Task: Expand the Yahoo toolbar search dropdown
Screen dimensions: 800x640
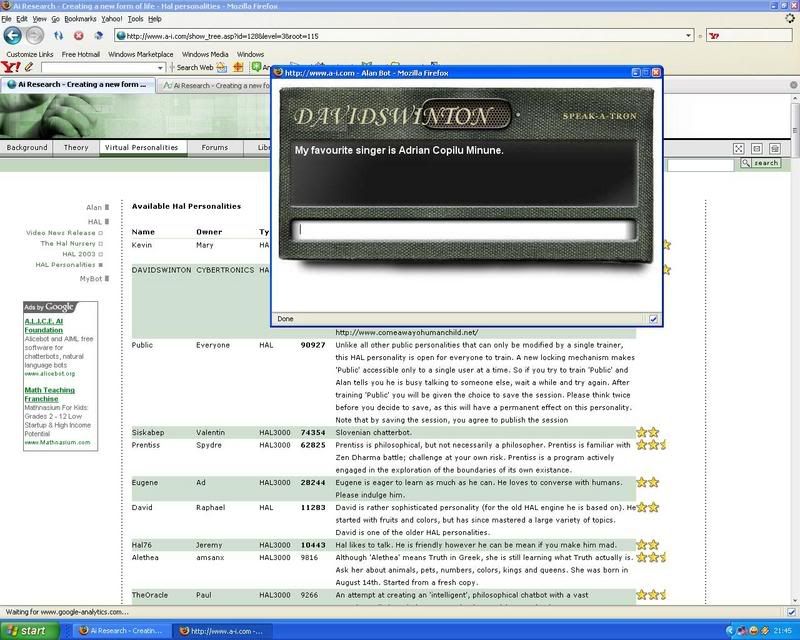Action: [x=160, y=67]
